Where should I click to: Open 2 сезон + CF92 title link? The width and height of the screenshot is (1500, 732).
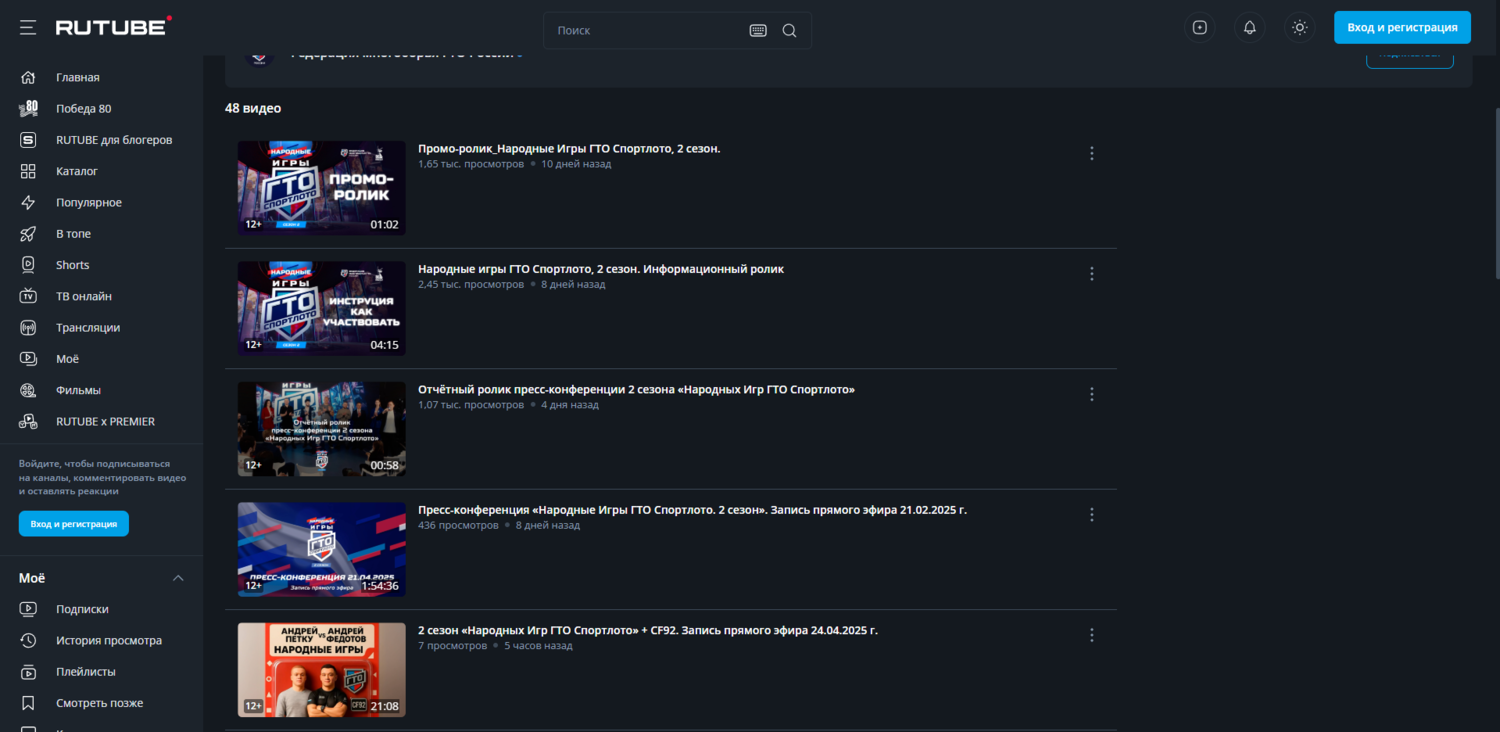point(648,630)
